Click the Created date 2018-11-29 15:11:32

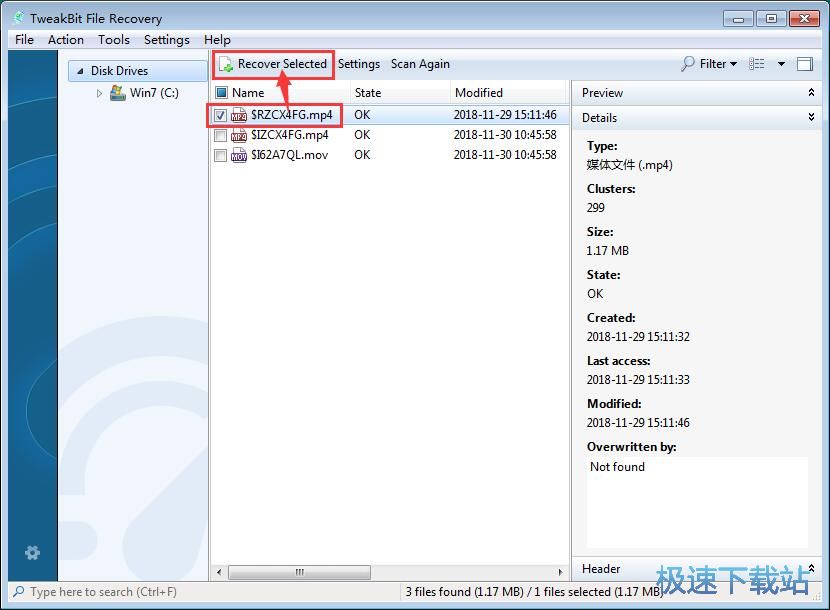point(638,337)
